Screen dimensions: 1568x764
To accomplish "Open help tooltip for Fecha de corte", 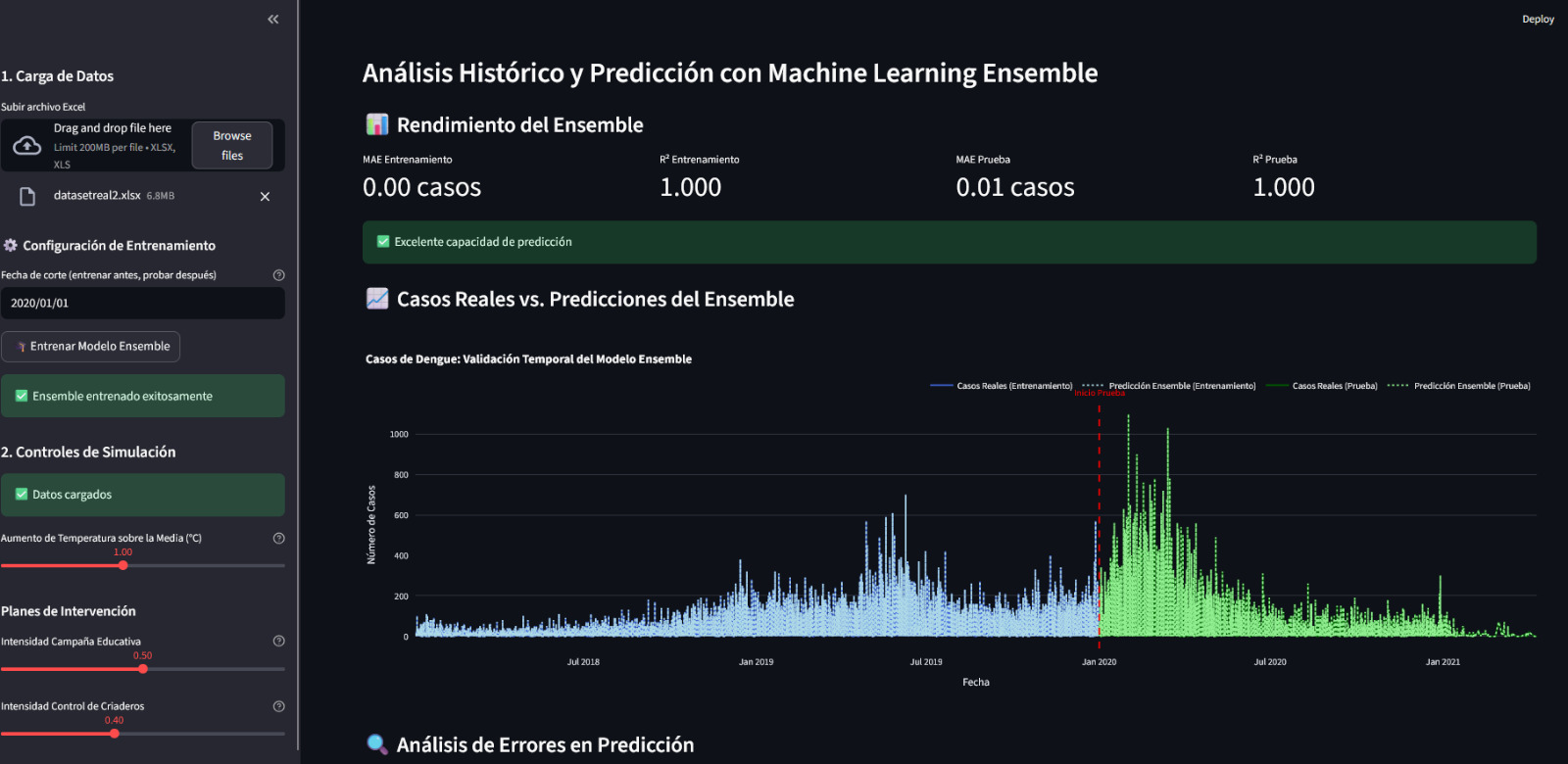I will (x=278, y=275).
